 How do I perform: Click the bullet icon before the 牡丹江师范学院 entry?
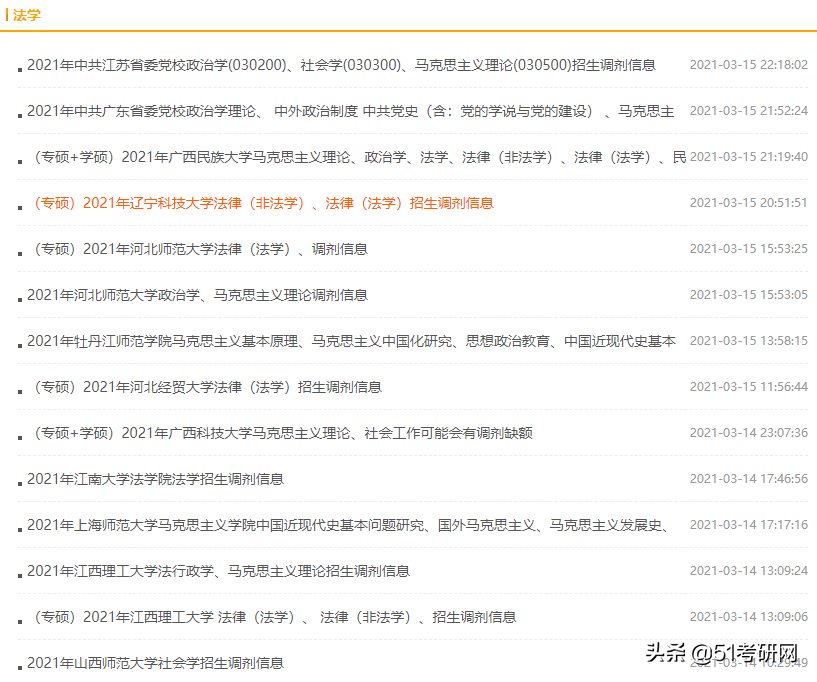18,345
